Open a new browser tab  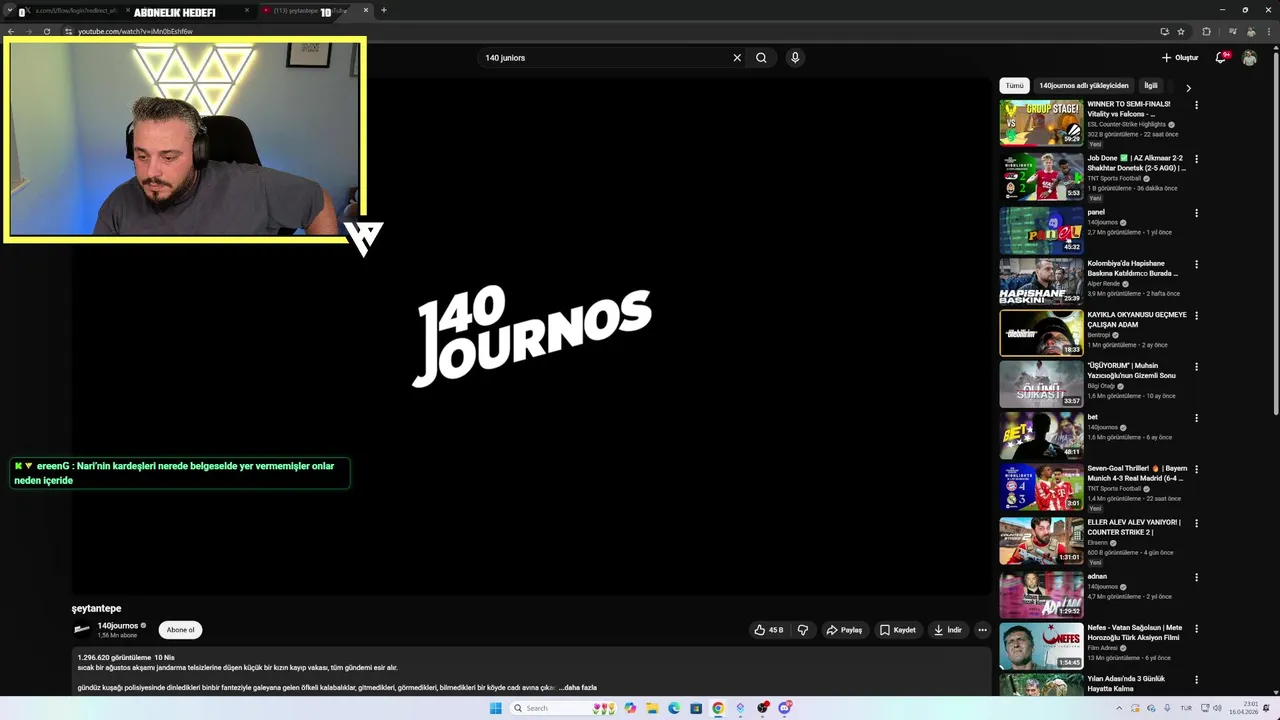[384, 11]
